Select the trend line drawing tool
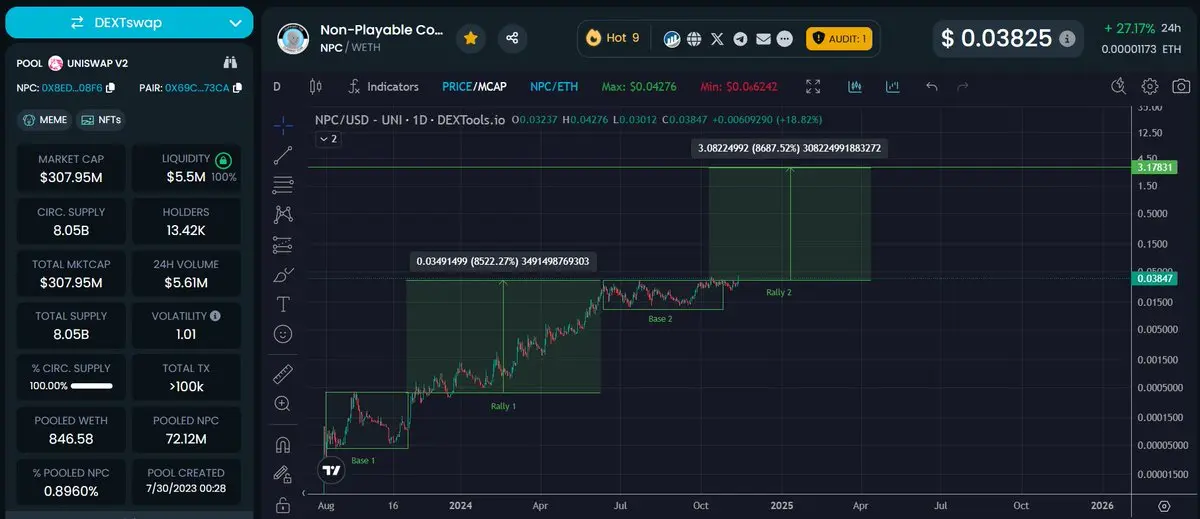 [x=283, y=154]
